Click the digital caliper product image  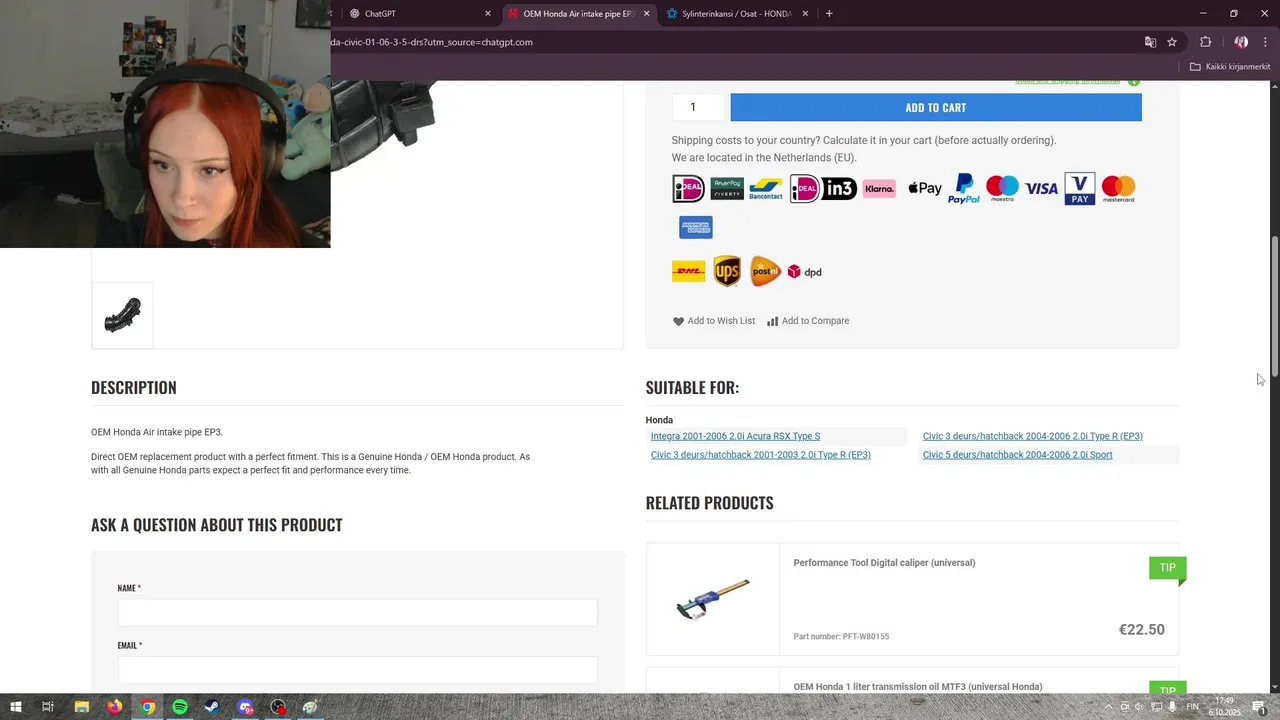click(713, 599)
